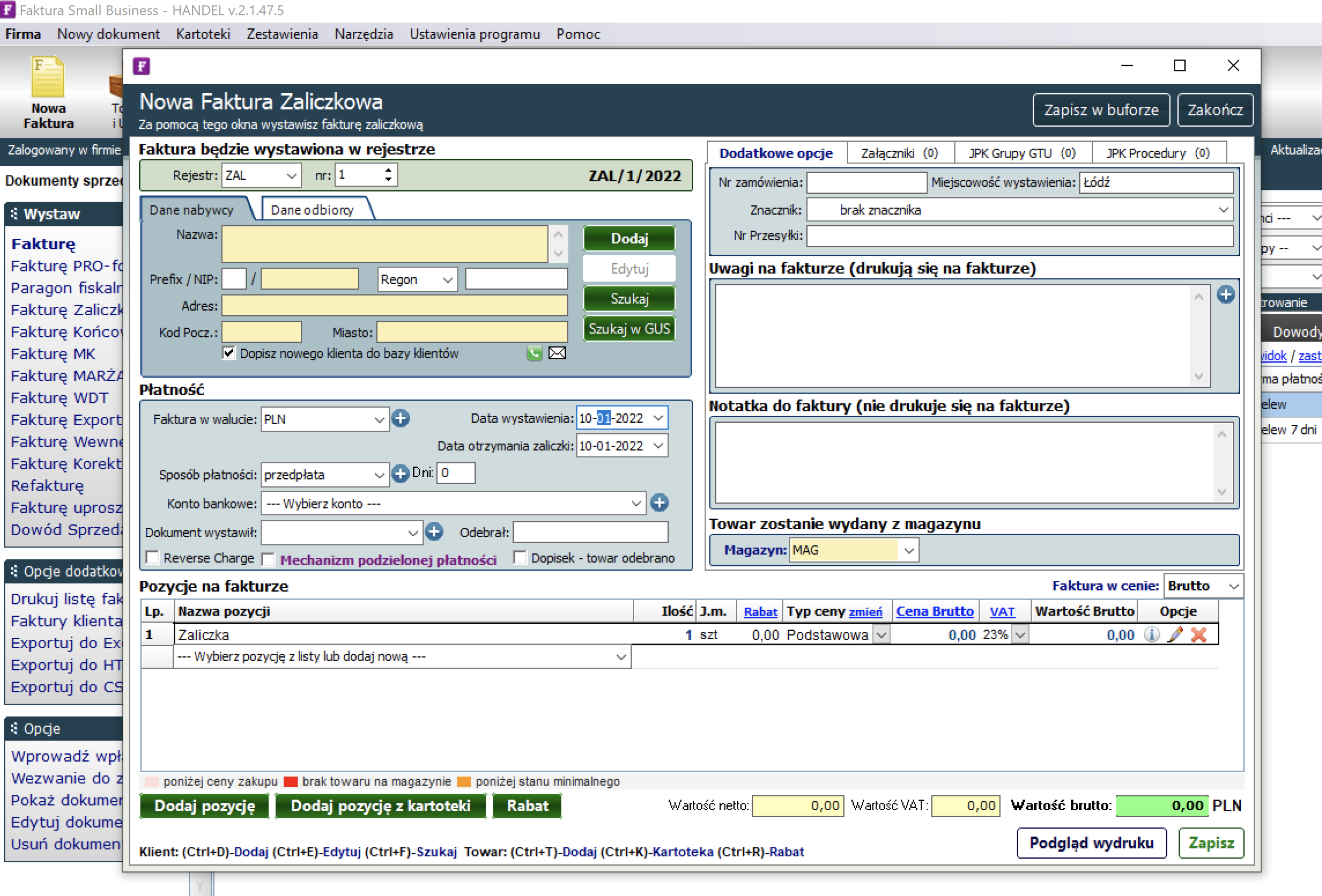1322x896 pixels.
Task: Open Faktura w cenie Brutto dropdown
Action: point(1233,586)
